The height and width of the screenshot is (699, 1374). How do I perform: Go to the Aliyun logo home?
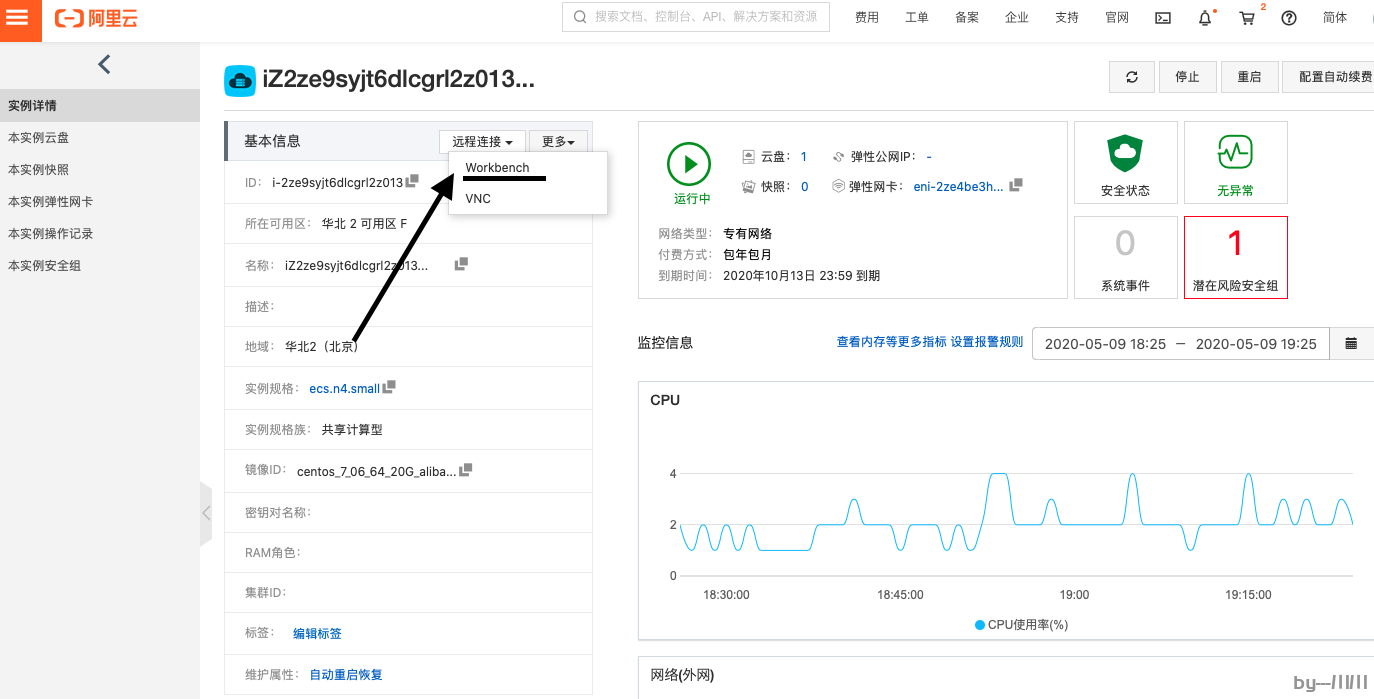96,18
